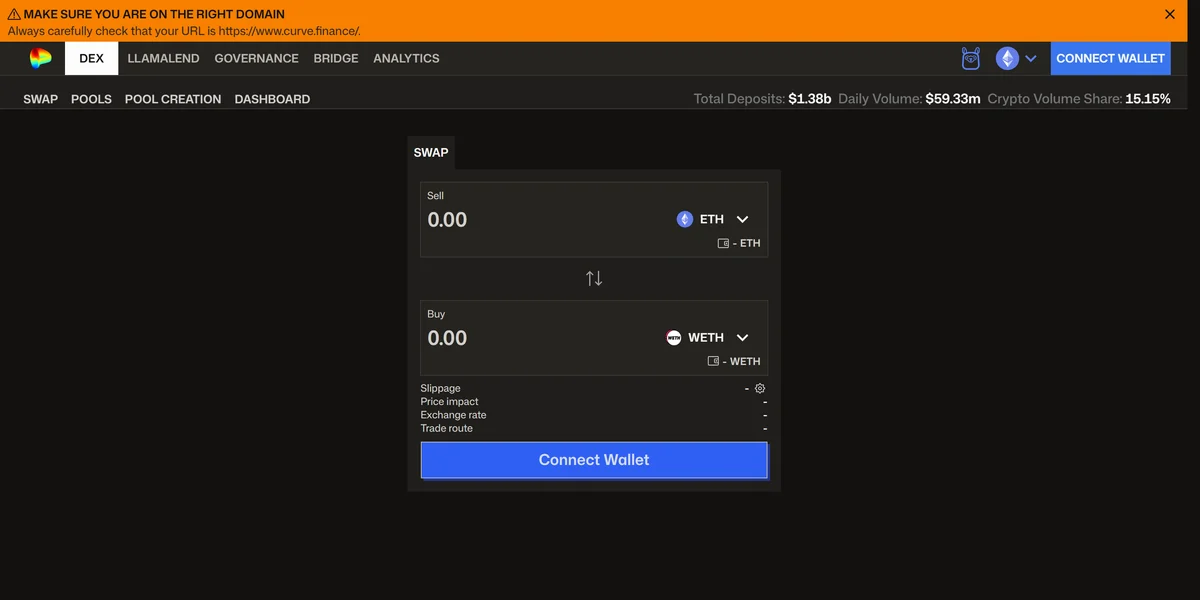1200x600 pixels.
Task: Click the Slippage label
Action: pyautogui.click(x=441, y=388)
